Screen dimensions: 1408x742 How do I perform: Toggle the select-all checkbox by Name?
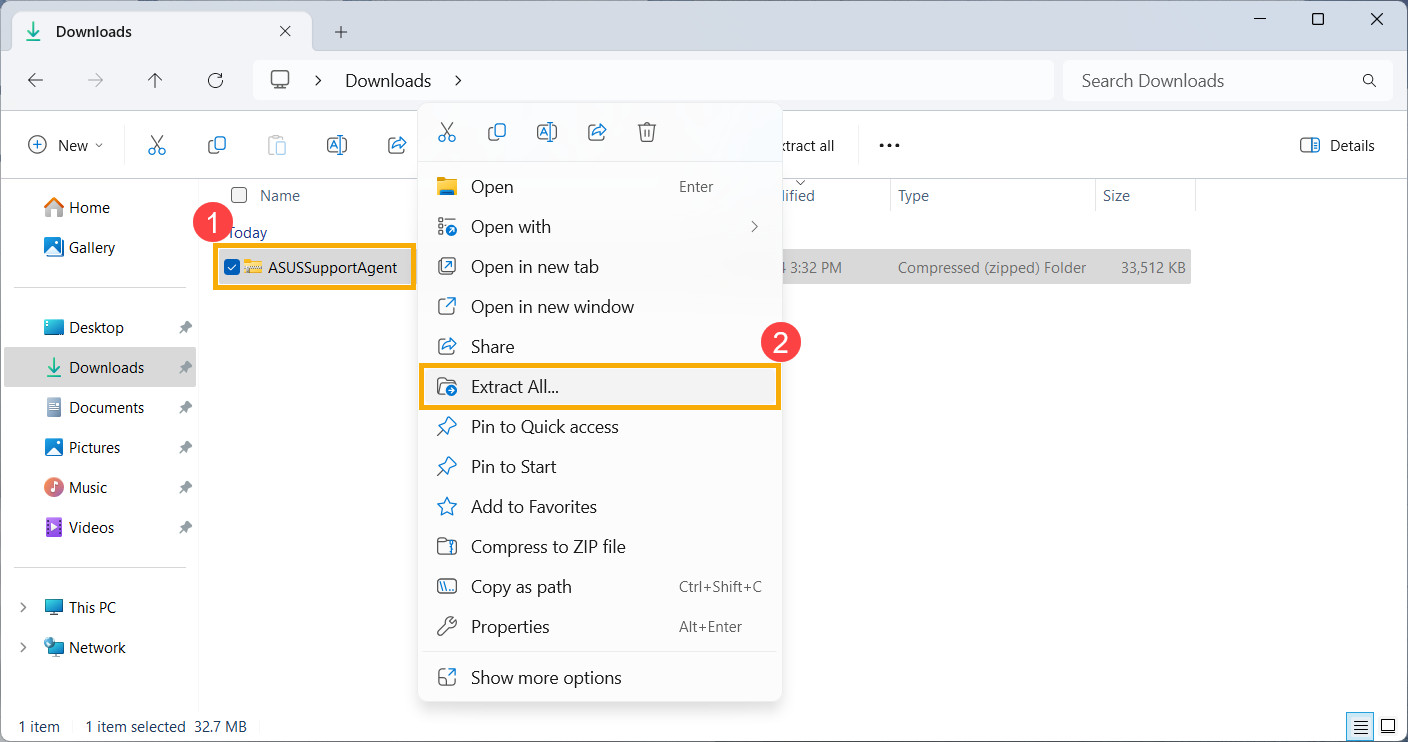coord(239,195)
